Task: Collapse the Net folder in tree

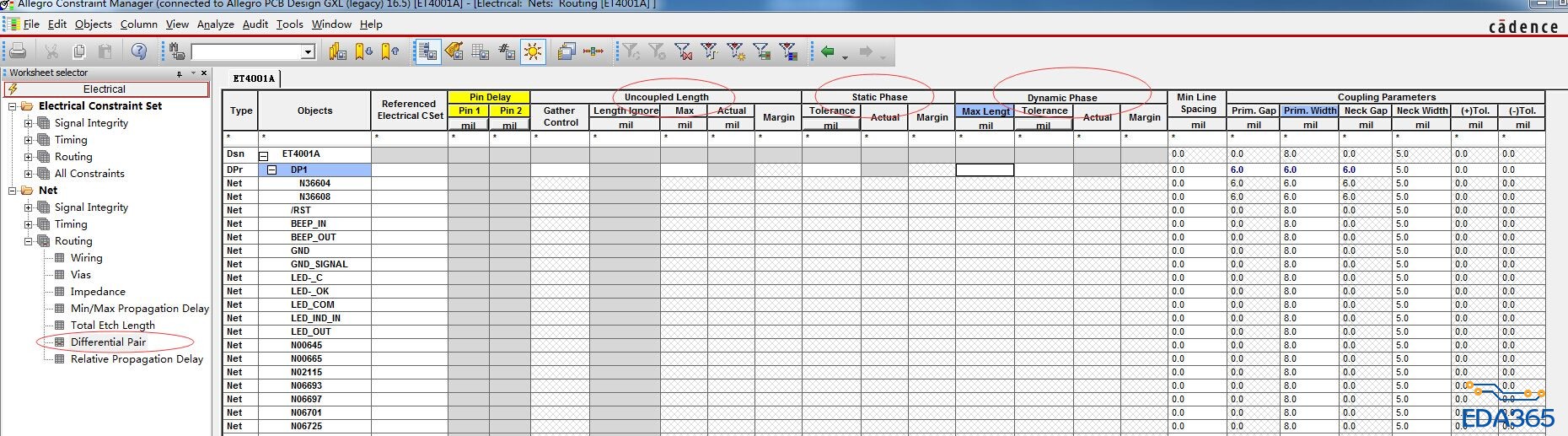Action: (12, 191)
